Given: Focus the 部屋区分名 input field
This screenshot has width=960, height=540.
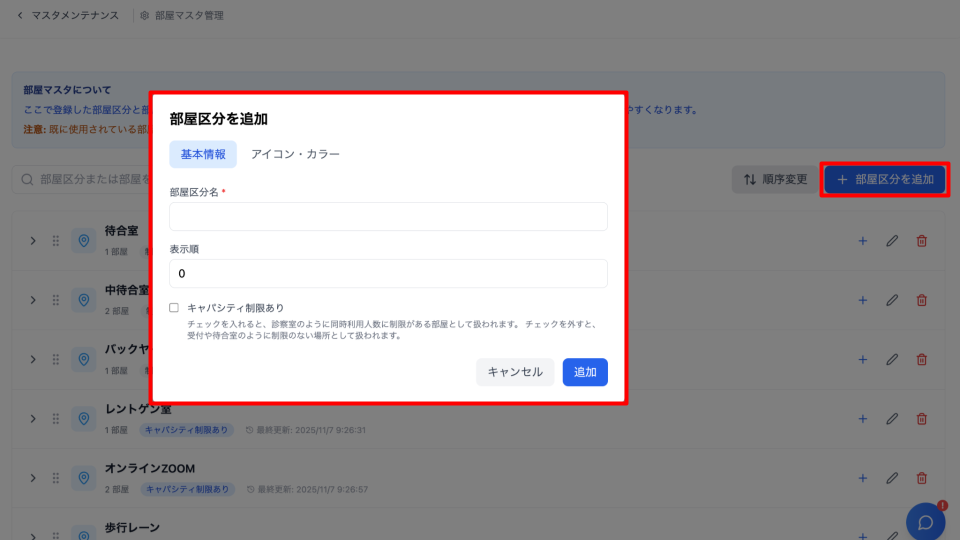Looking at the screenshot, I should [x=388, y=217].
